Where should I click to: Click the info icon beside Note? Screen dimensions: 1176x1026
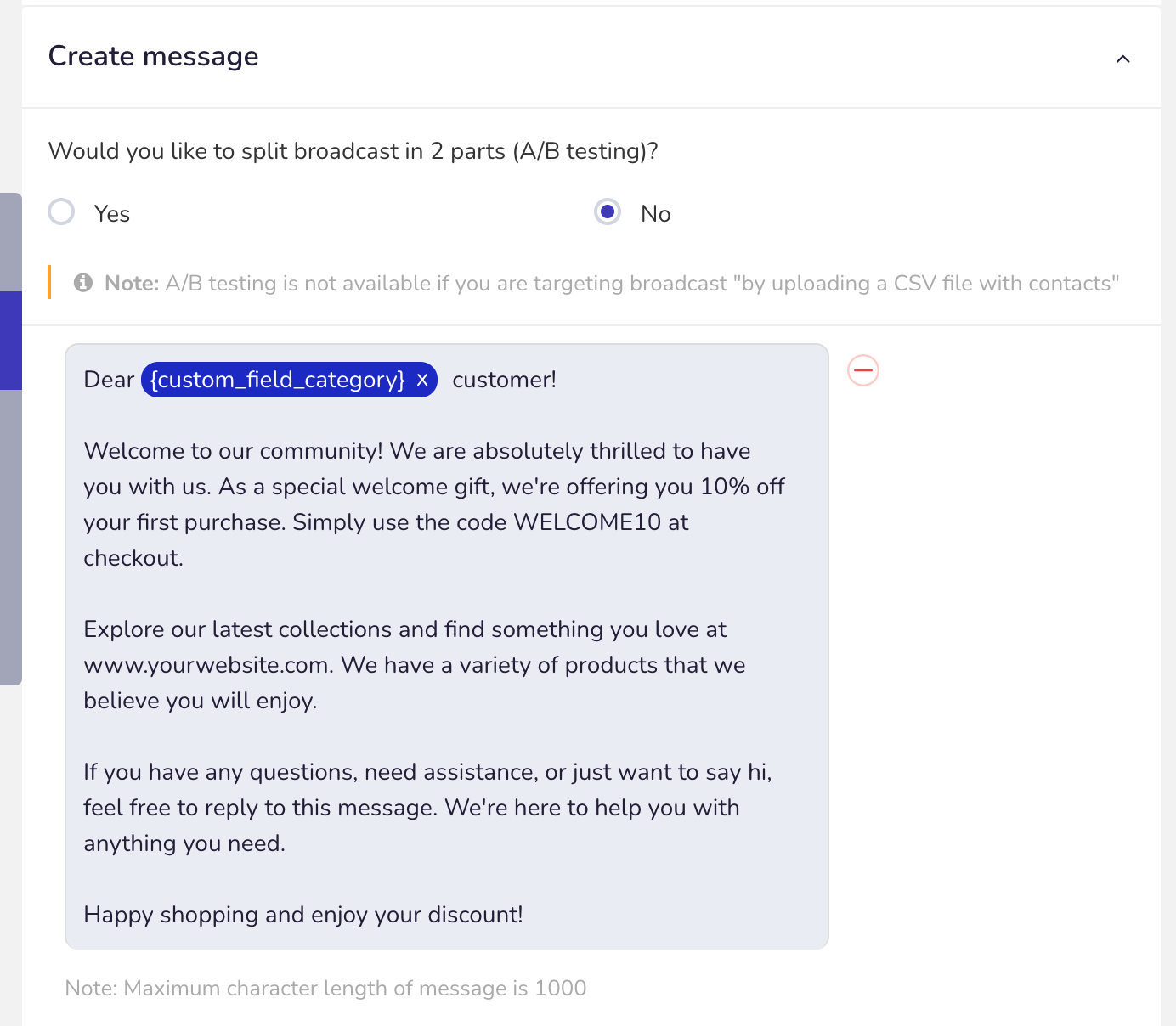[82, 283]
